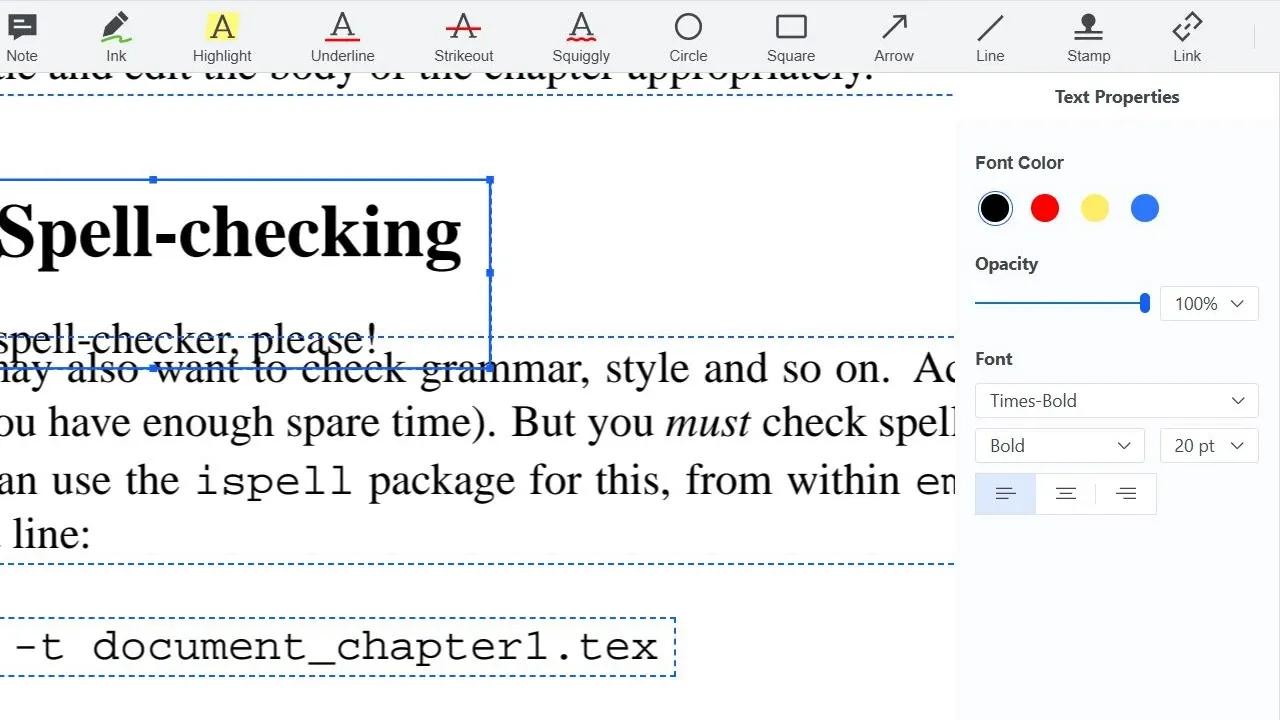
Task: Select the Square shape tool
Action: [791, 38]
